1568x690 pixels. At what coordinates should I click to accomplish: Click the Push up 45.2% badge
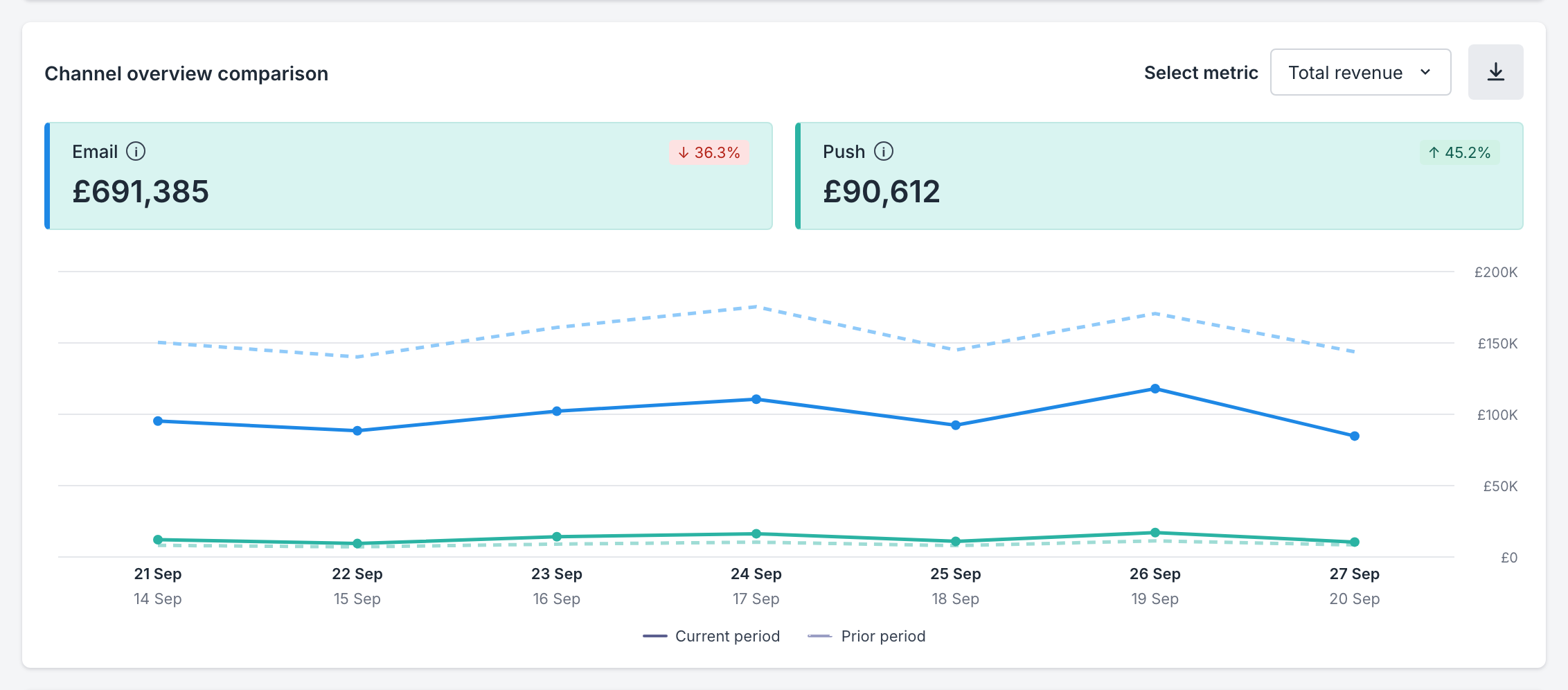pos(1459,152)
